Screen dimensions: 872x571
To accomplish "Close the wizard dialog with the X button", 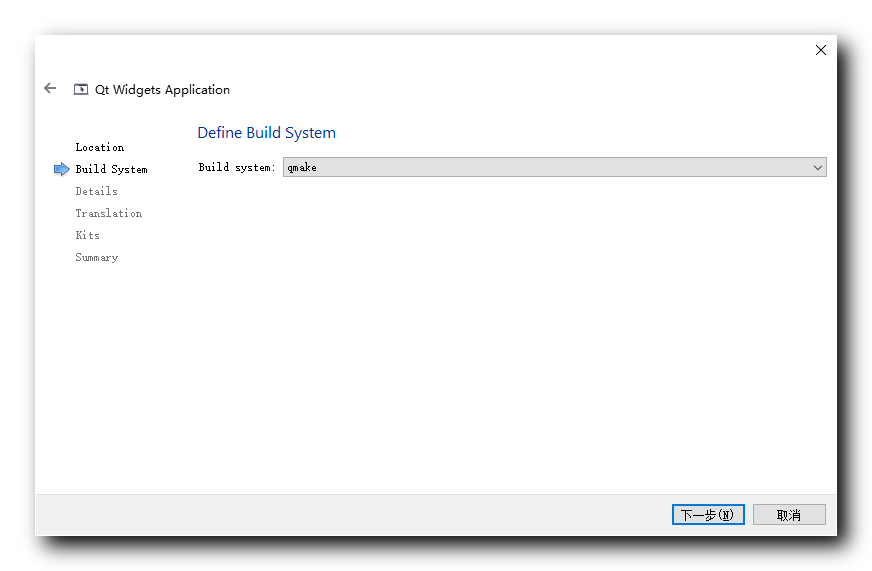I will [x=820, y=50].
